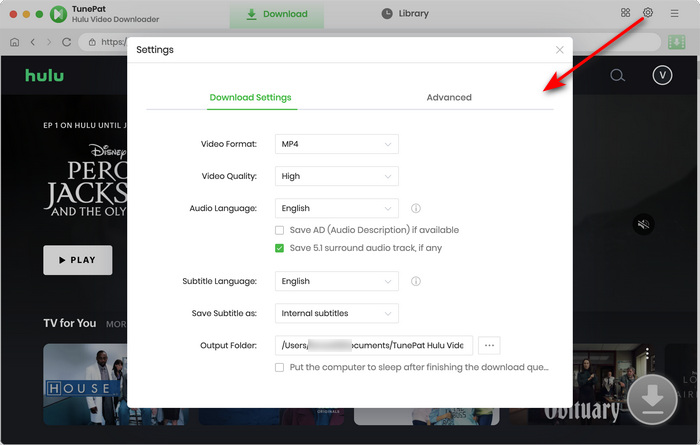
Task: Uncheck Save 5.1 surround audio track
Action: pyautogui.click(x=279, y=248)
